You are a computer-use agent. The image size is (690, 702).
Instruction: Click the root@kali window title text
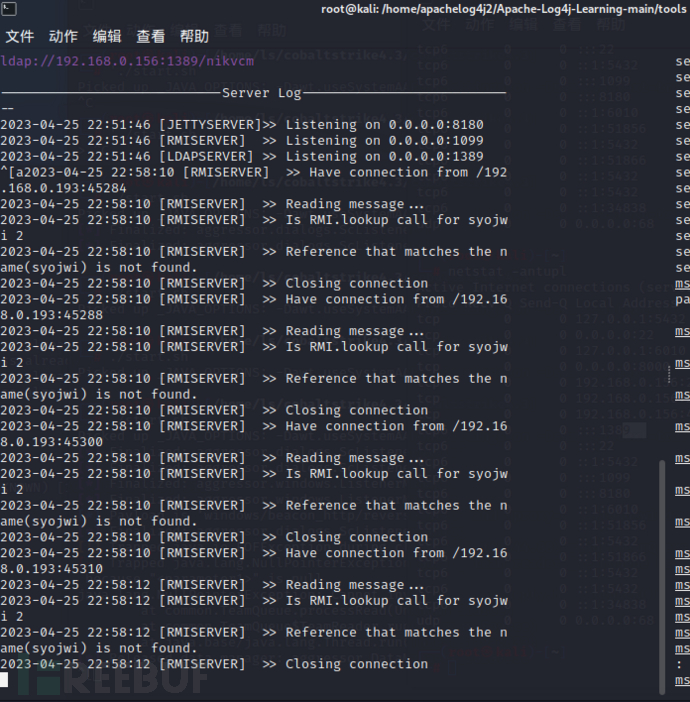(x=504, y=9)
